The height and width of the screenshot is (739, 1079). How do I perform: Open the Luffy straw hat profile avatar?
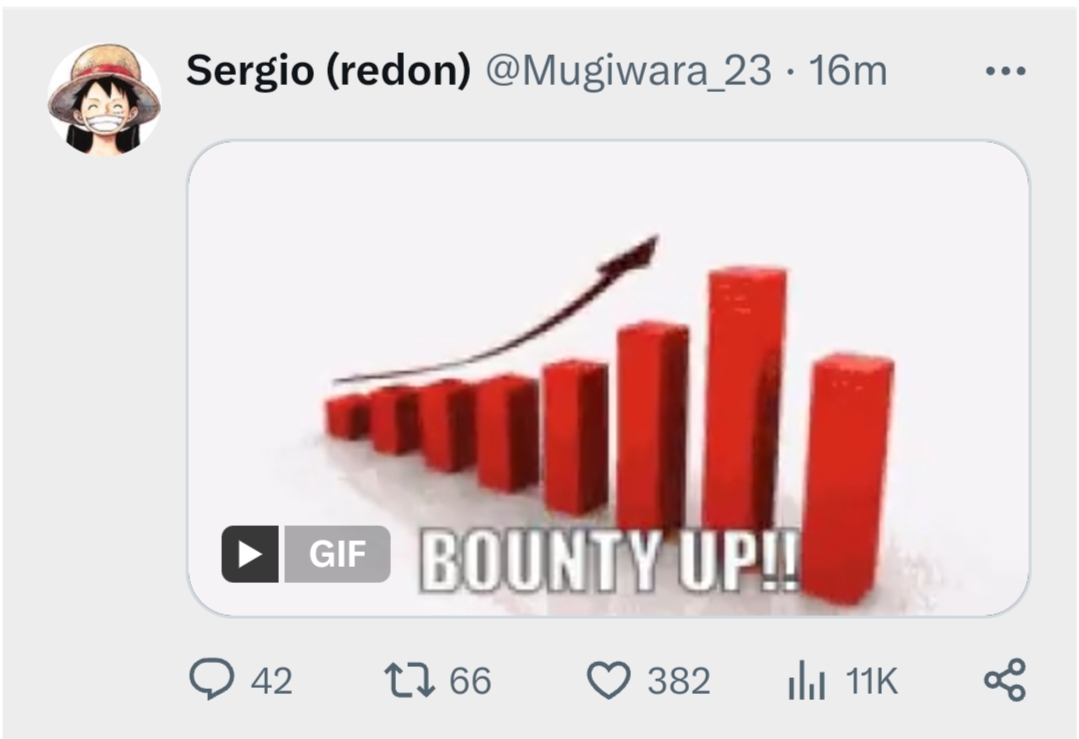coord(105,99)
